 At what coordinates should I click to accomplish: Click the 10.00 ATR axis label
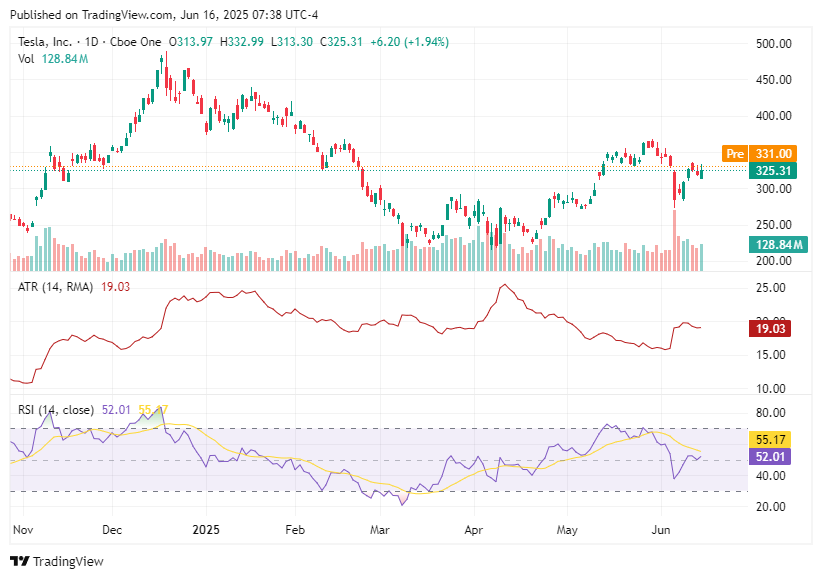click(771, 389)
